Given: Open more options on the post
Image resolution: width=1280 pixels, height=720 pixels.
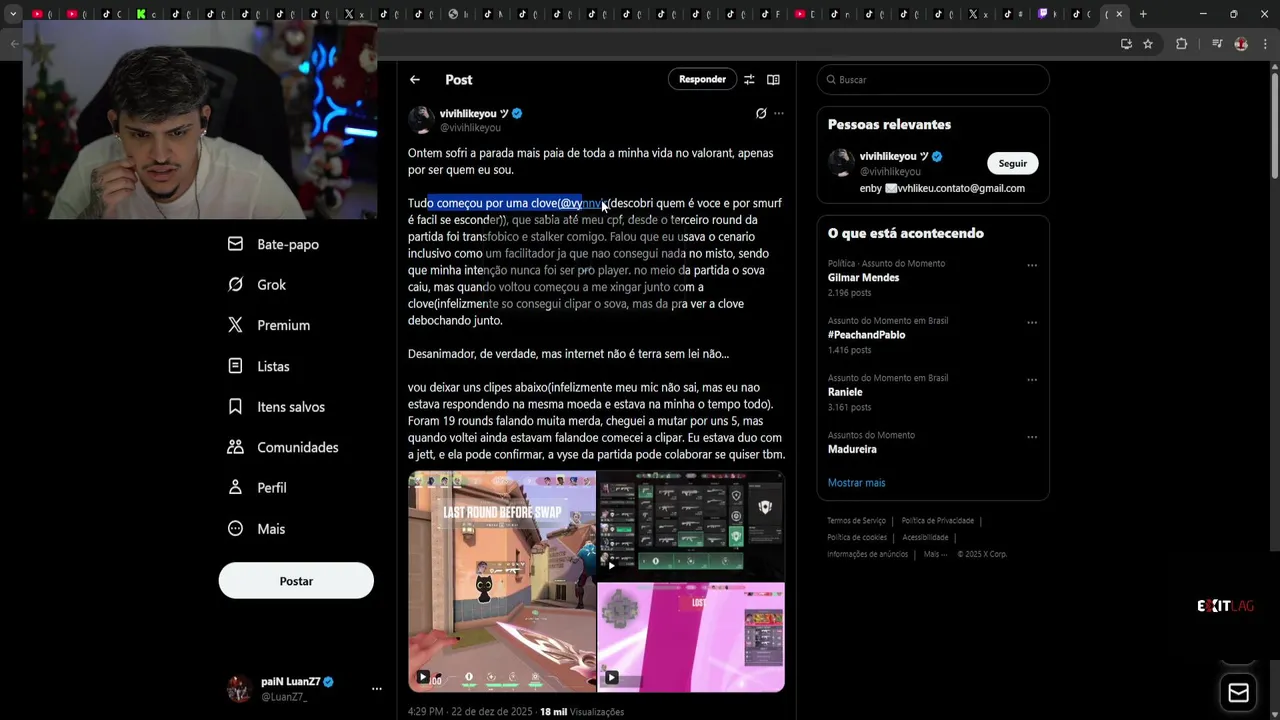Looking at the screenshot, I should click(779, 114).
